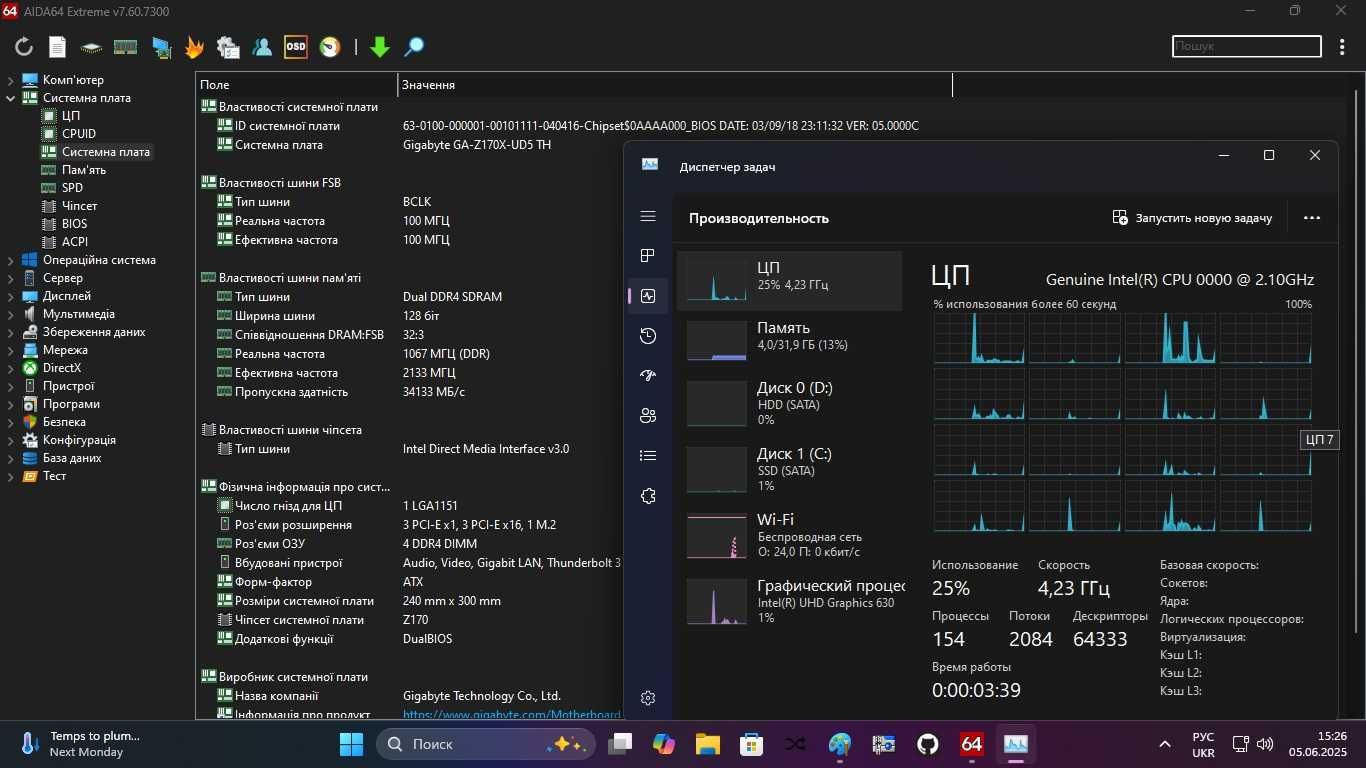
Task: Click the network audit computer icon in toolbar
Action: [160, 47]
